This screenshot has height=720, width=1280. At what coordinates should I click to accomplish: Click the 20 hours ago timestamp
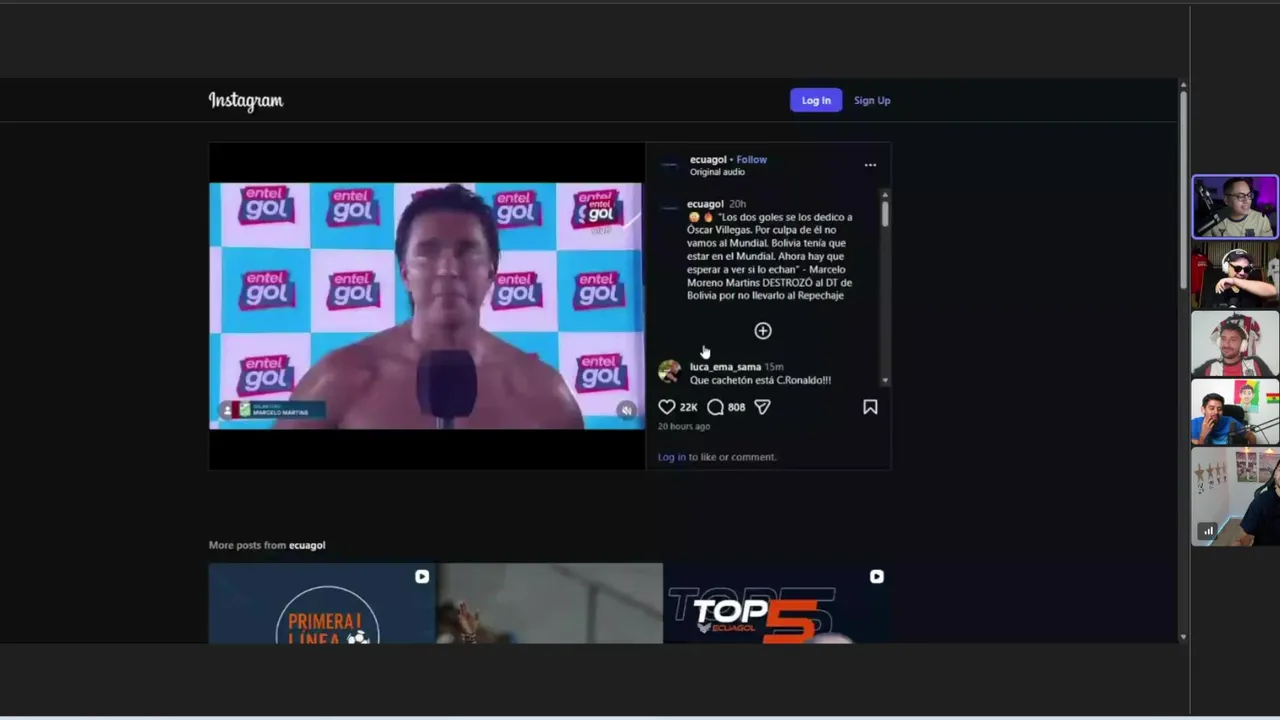684,426
